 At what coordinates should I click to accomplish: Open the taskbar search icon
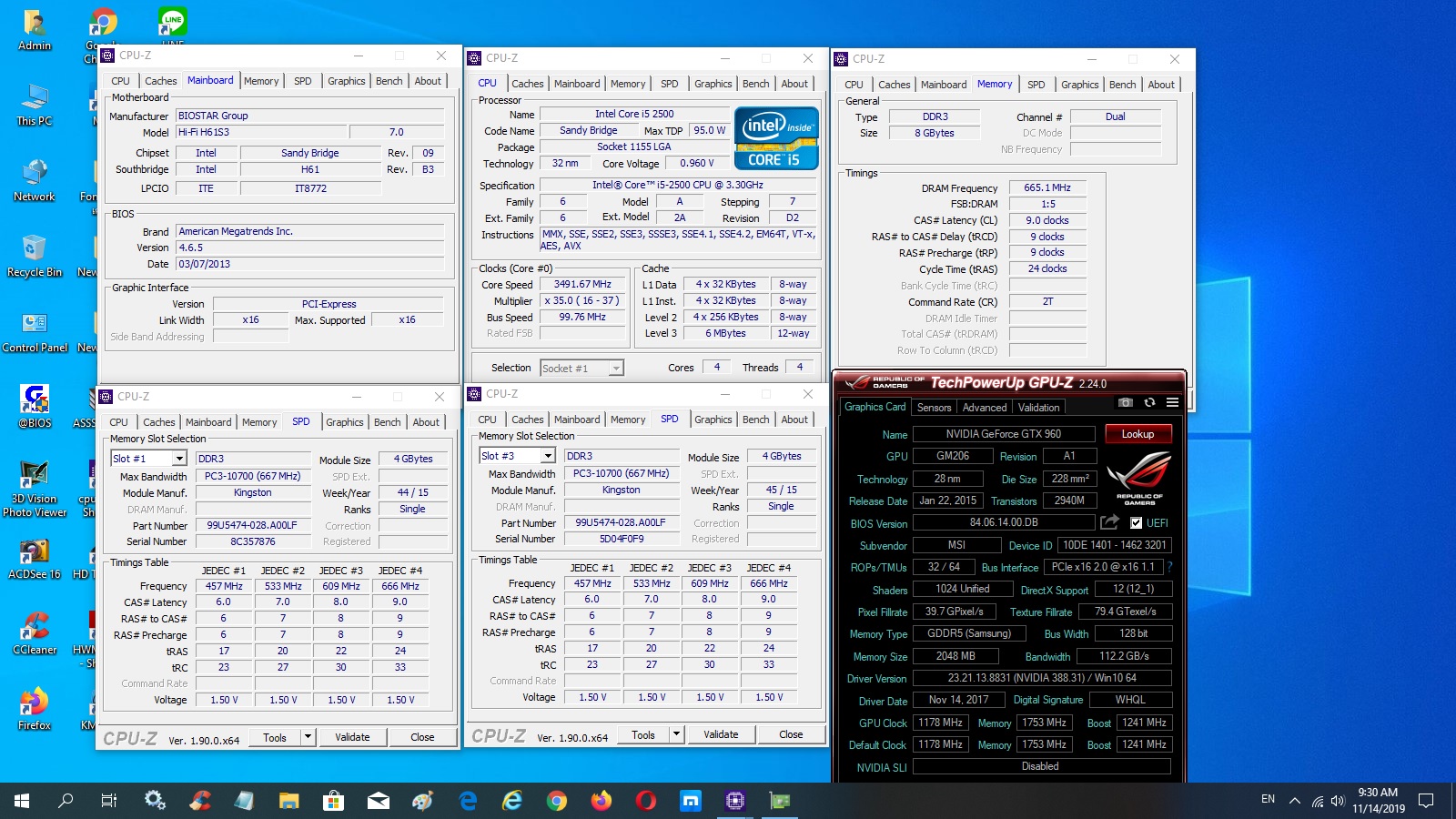click(x=66, y=801)
